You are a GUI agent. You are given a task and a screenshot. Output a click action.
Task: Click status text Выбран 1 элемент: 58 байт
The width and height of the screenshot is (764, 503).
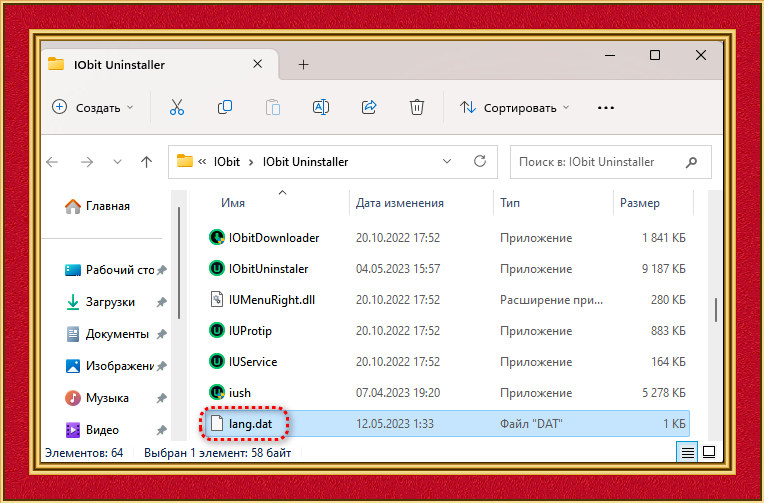click(x=217, y=453)
